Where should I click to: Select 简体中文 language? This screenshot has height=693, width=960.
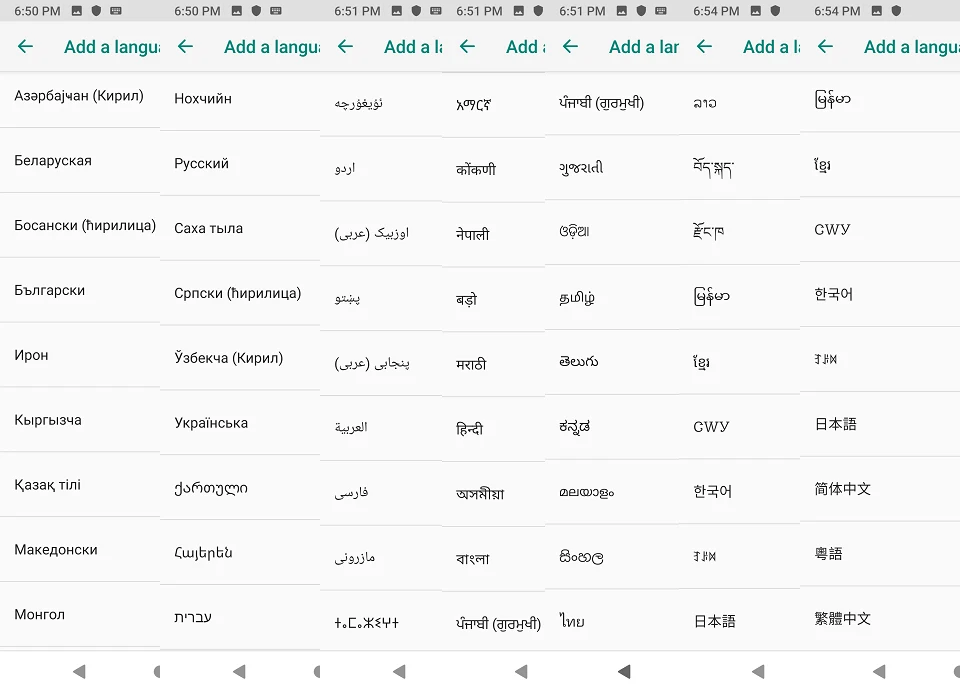click(x=880, y=489)
